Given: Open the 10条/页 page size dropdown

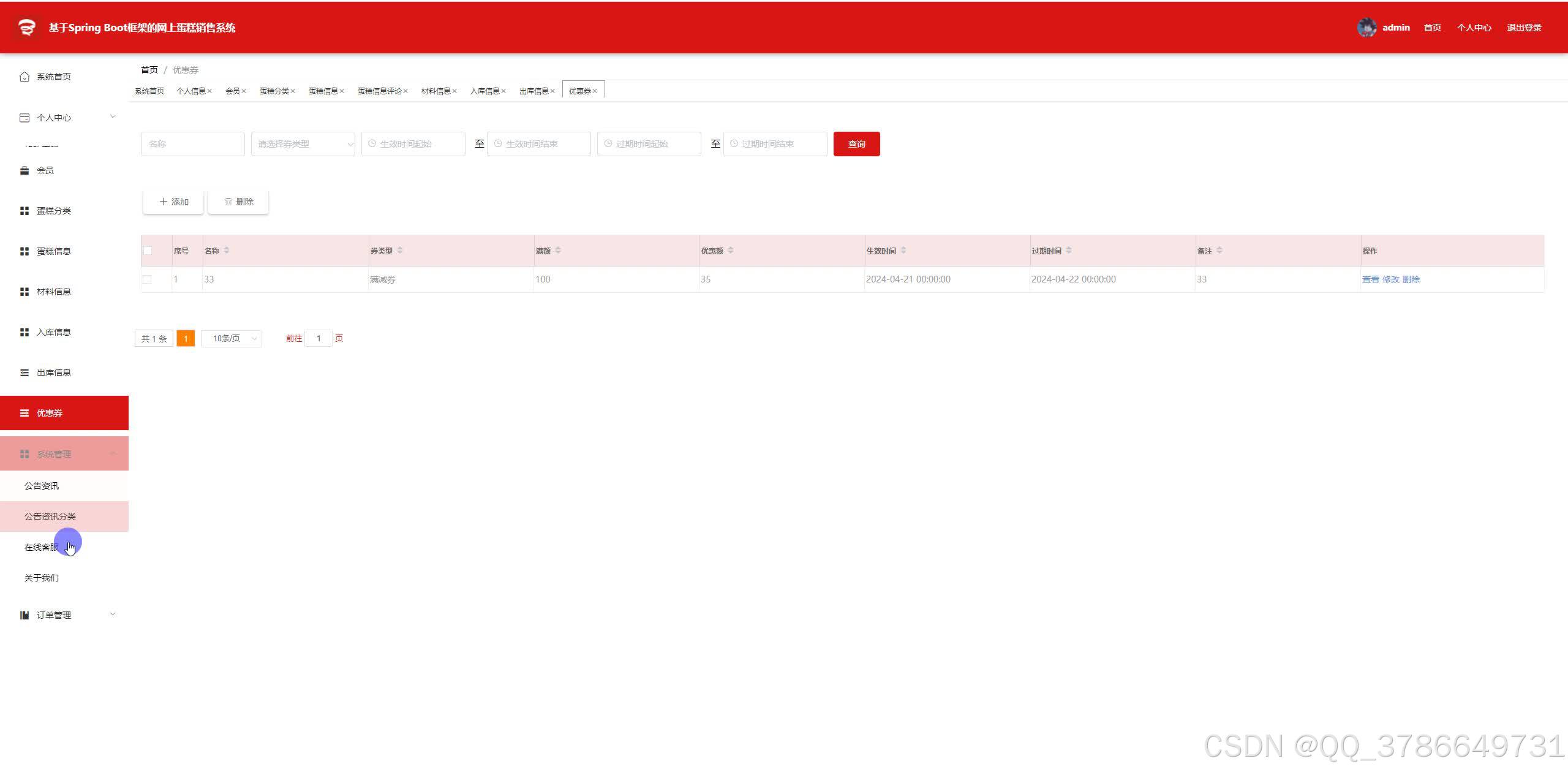Looking at the screenshot, I should [x=232, y=339].
